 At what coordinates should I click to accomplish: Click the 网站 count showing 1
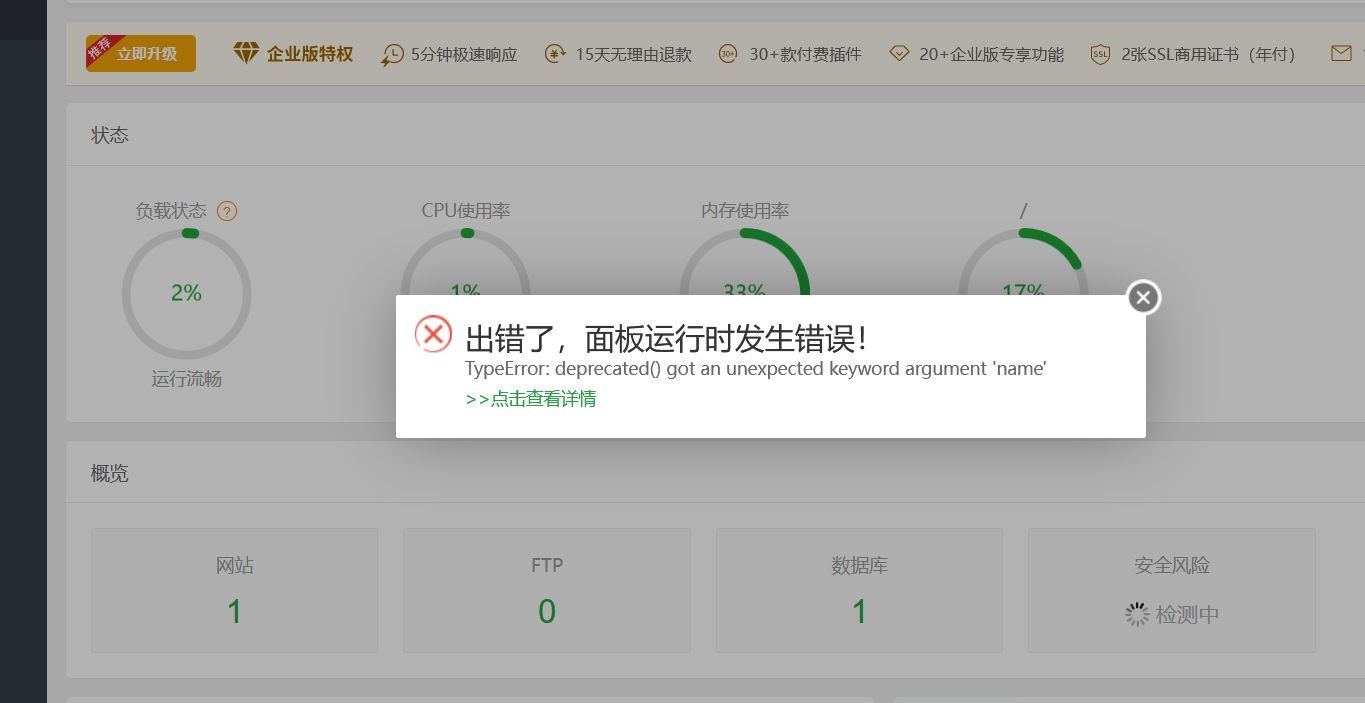point(233,613)
